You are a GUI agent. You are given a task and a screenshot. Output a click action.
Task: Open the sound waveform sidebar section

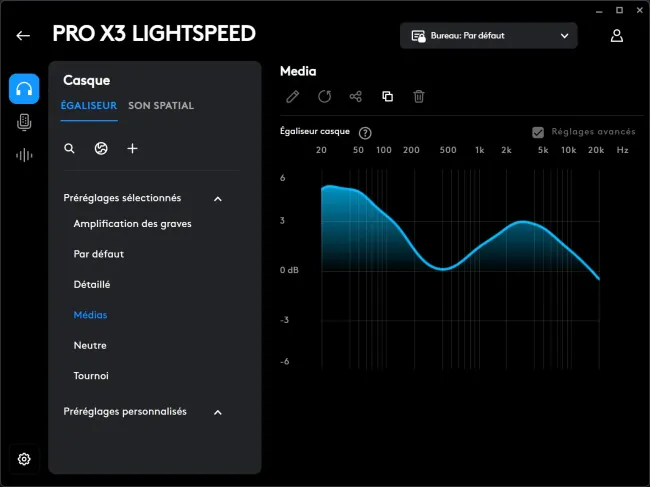click(24, 155)
